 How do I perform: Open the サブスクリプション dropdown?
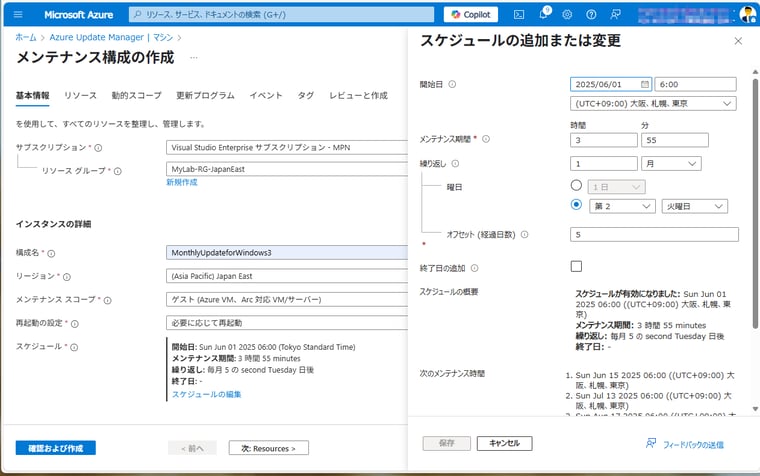(287, 147)
